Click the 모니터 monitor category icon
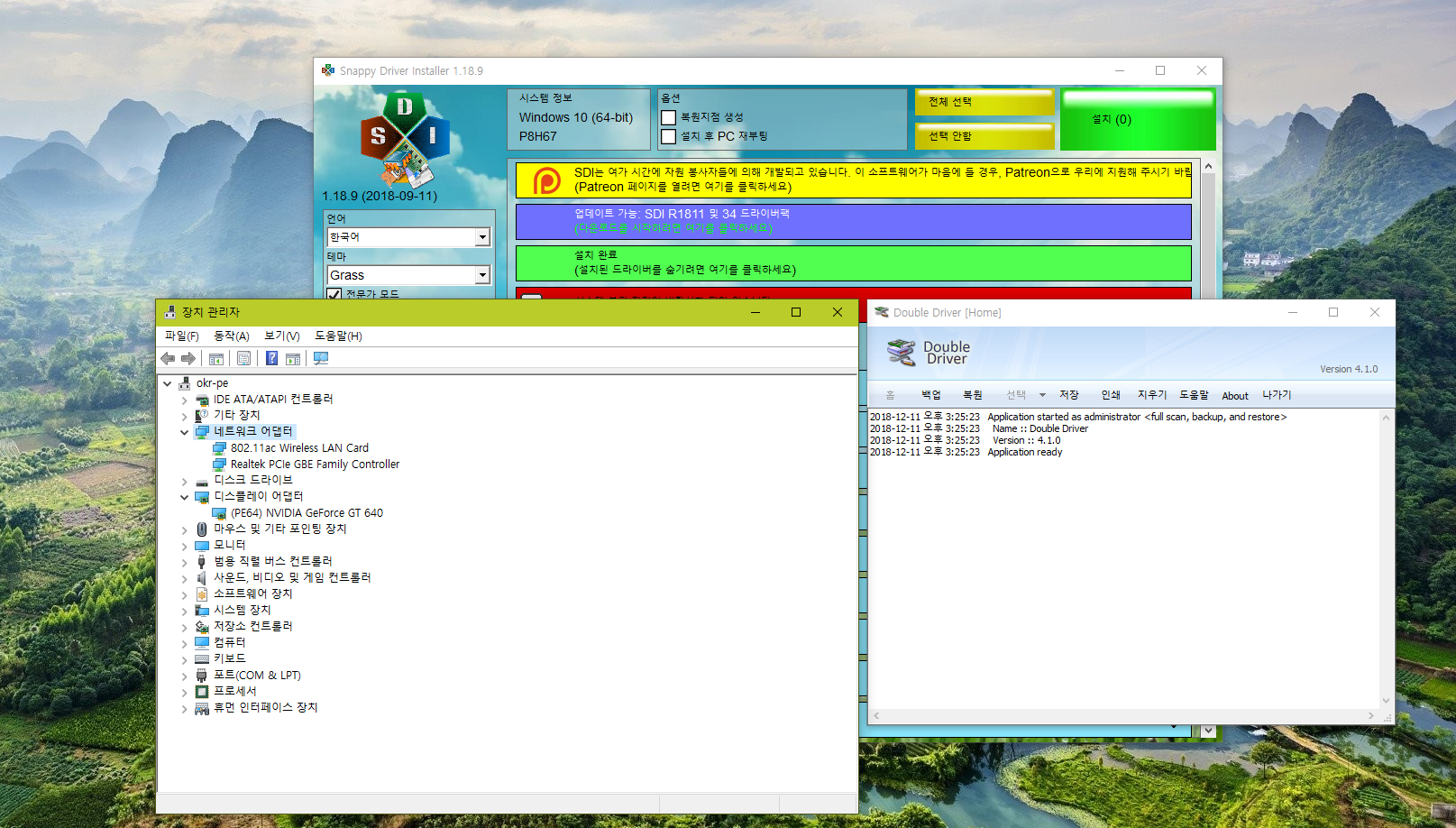Screen dimensions: 1456x828 pos(202,546)
